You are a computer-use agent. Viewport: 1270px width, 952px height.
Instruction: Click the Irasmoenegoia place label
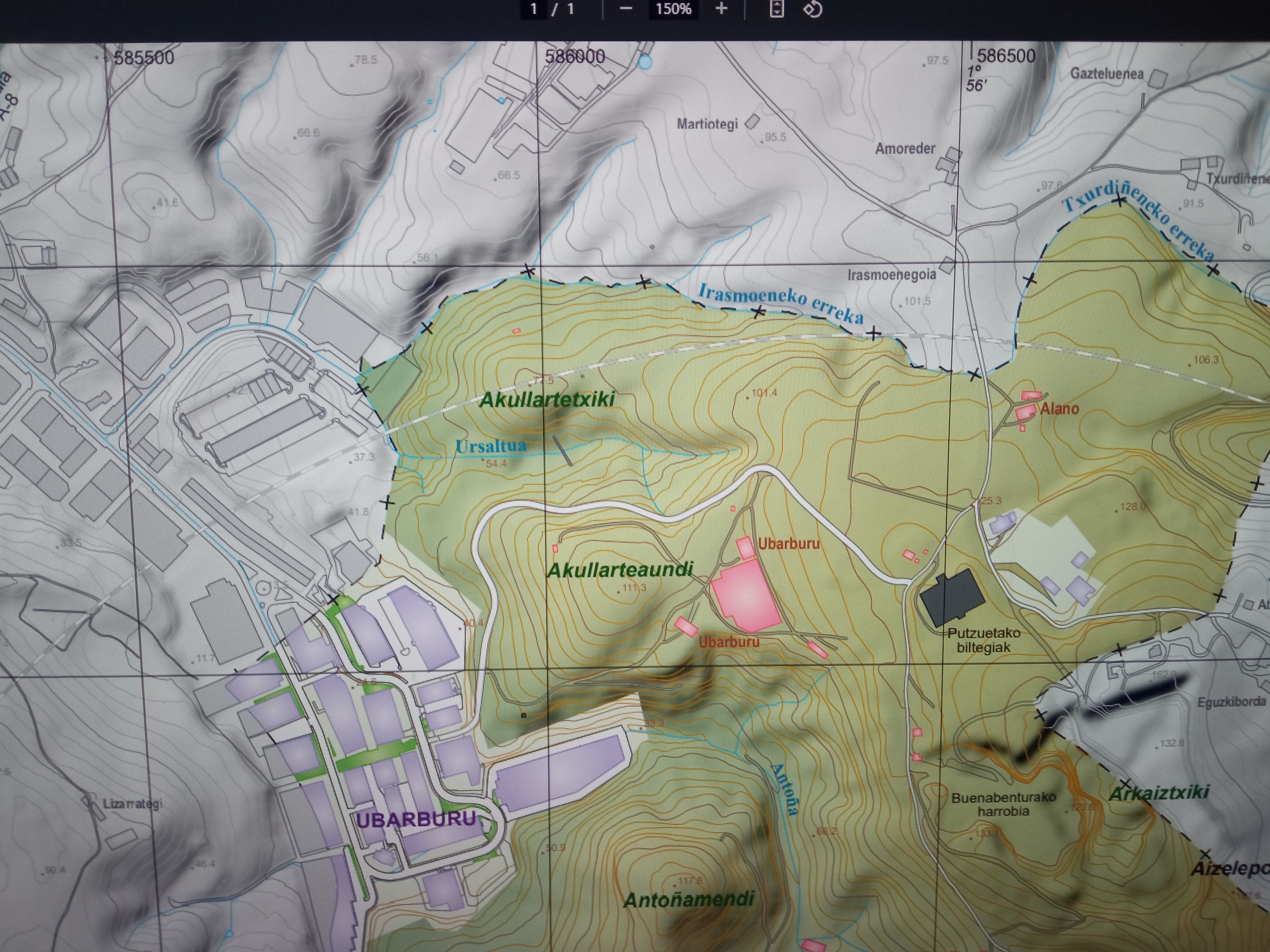(x=892, y=276)
